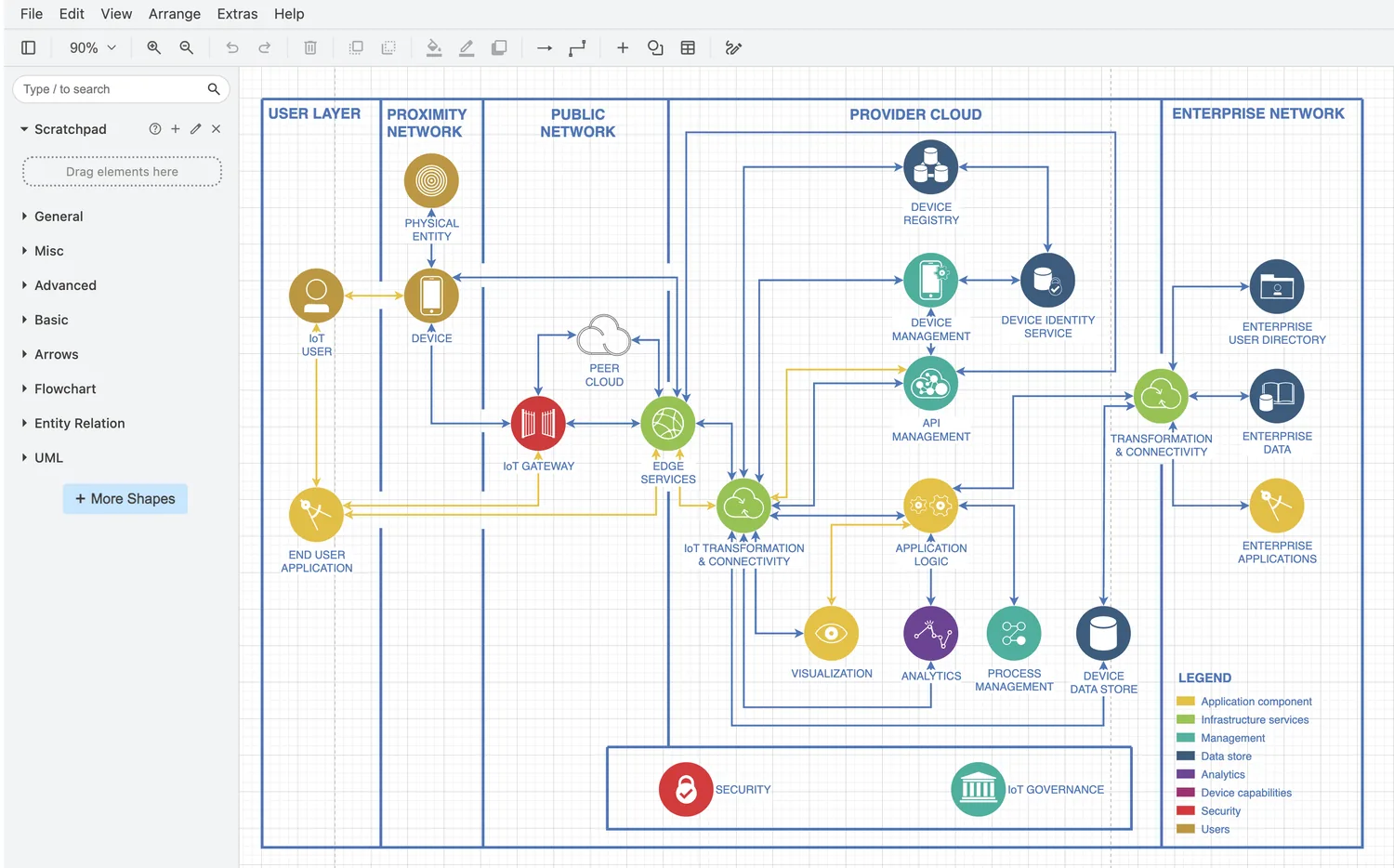The image size is (1394, 868).
Task: Open the Help menu
Action: (x=289, y=14)
